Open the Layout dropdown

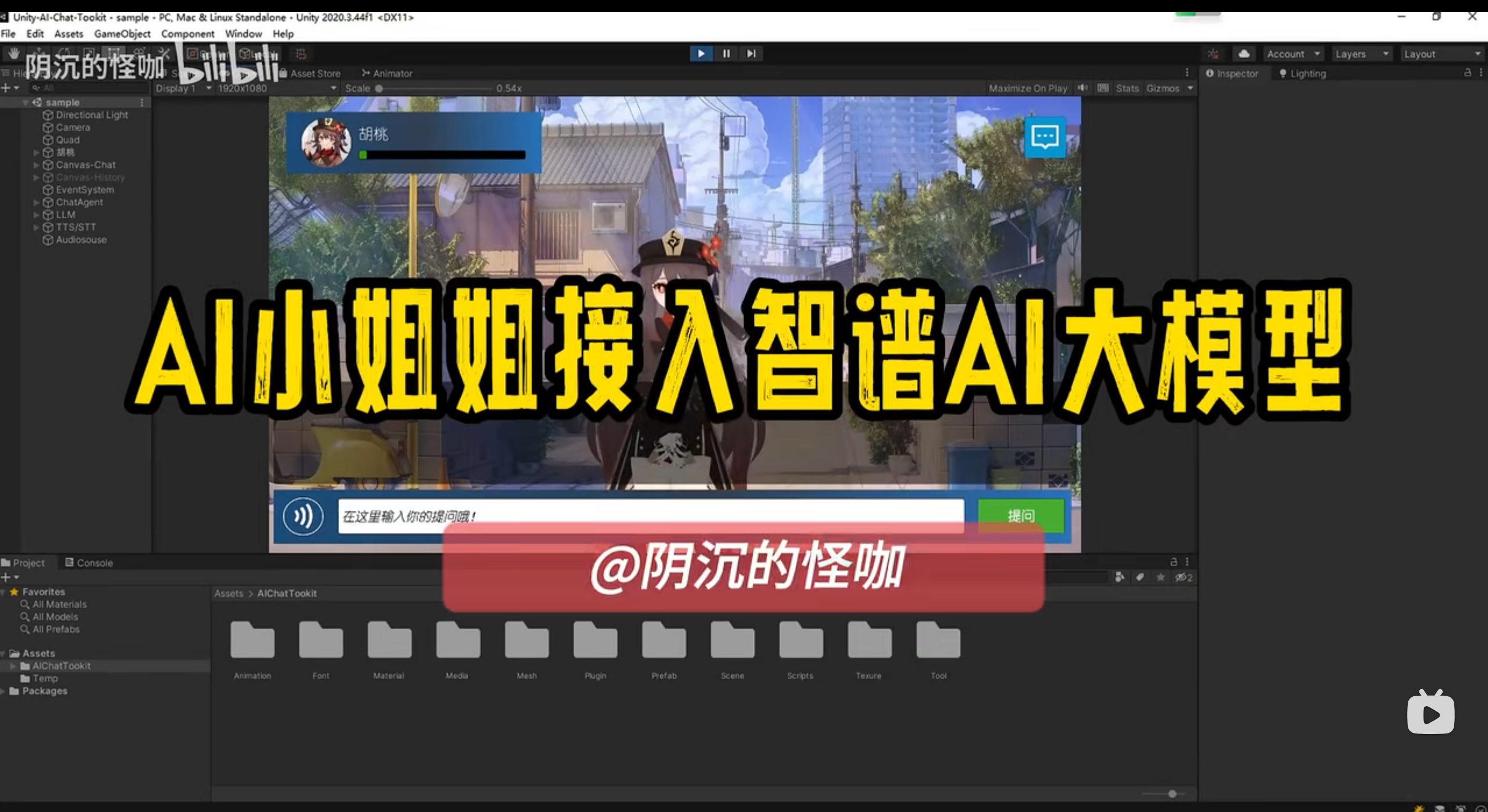1441,54
